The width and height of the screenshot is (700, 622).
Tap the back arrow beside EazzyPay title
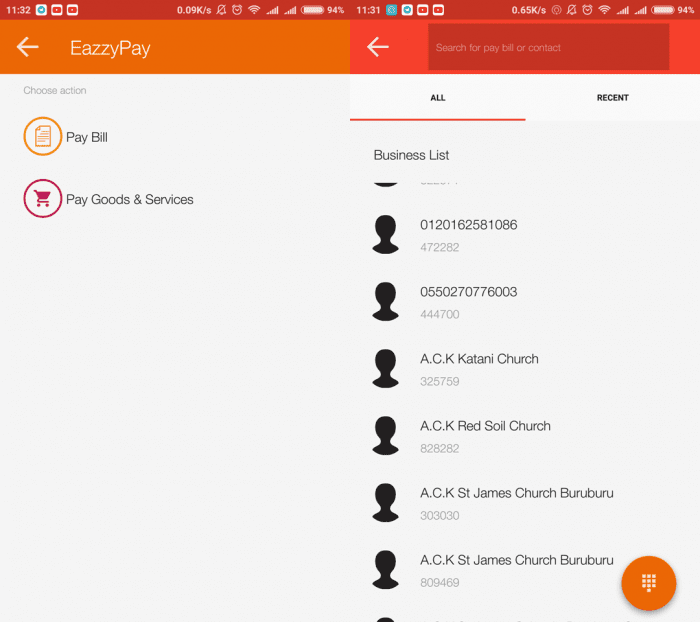tap(28, 47)
